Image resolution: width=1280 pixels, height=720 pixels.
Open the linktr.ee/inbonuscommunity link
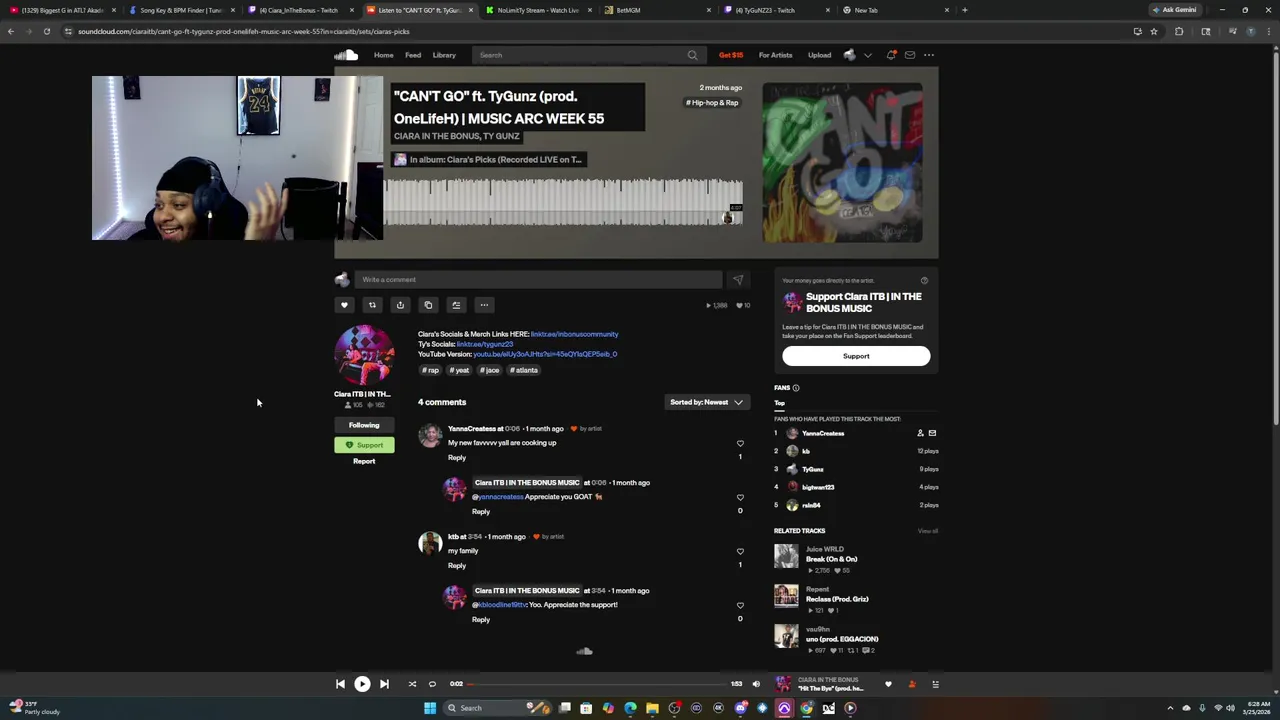574,334
